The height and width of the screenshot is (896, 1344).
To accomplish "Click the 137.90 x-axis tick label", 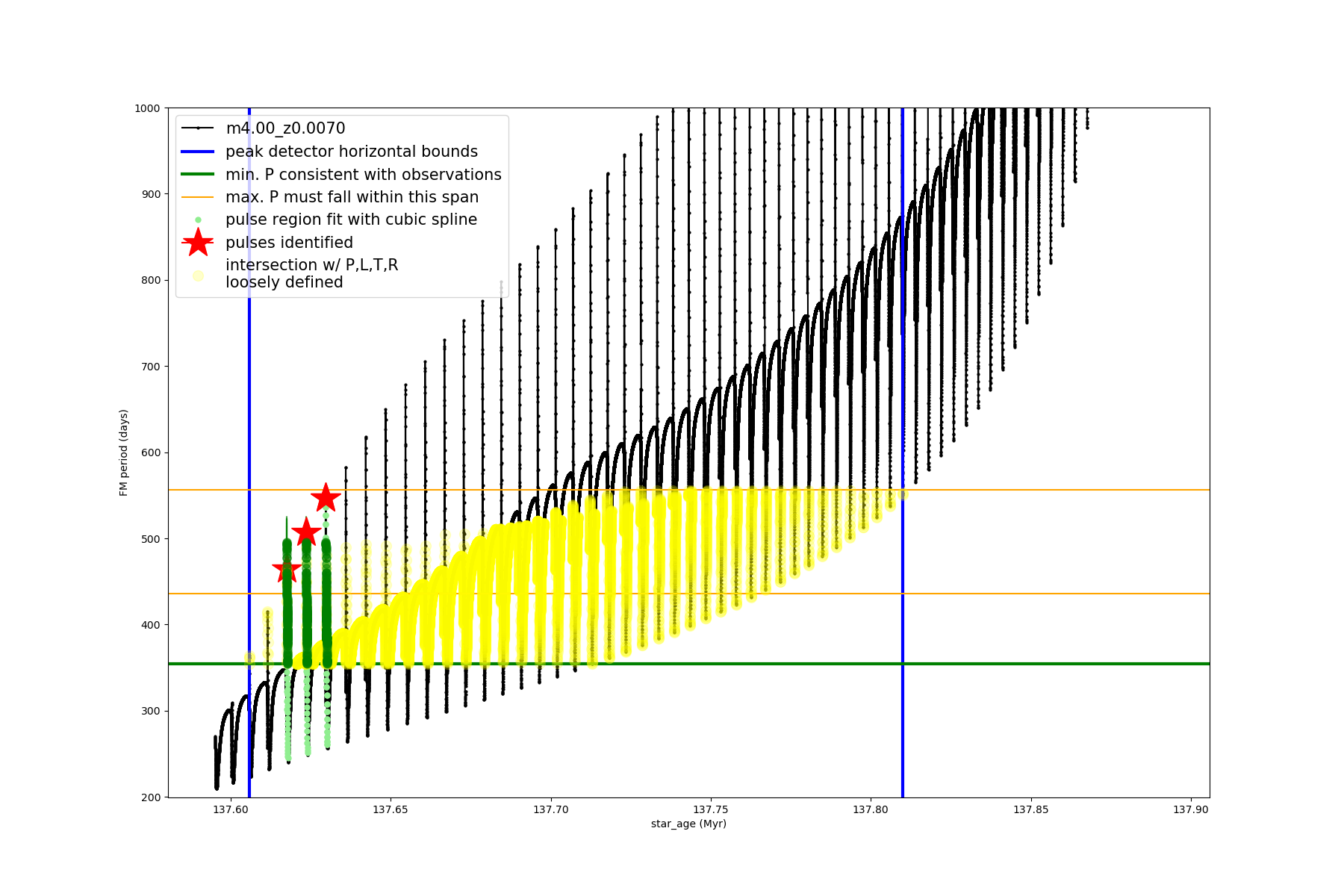I will click(1190, 809).
